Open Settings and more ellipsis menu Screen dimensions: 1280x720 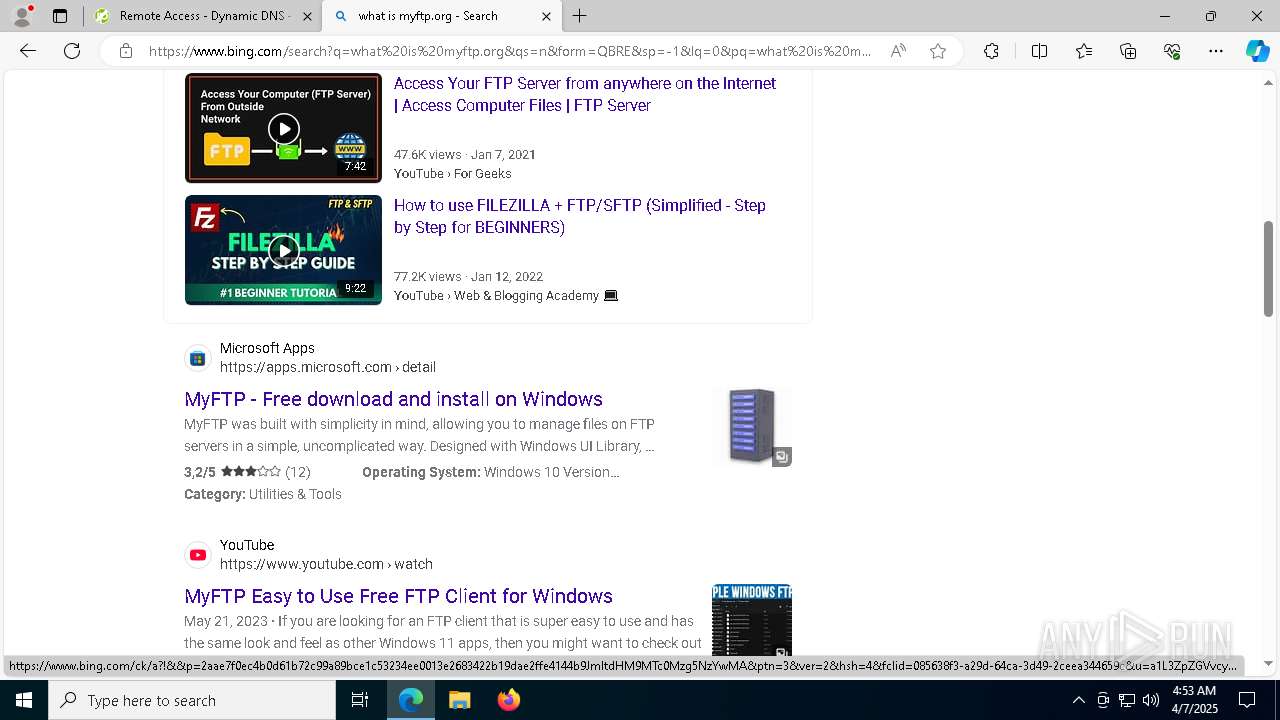(x=1216, y=51)
